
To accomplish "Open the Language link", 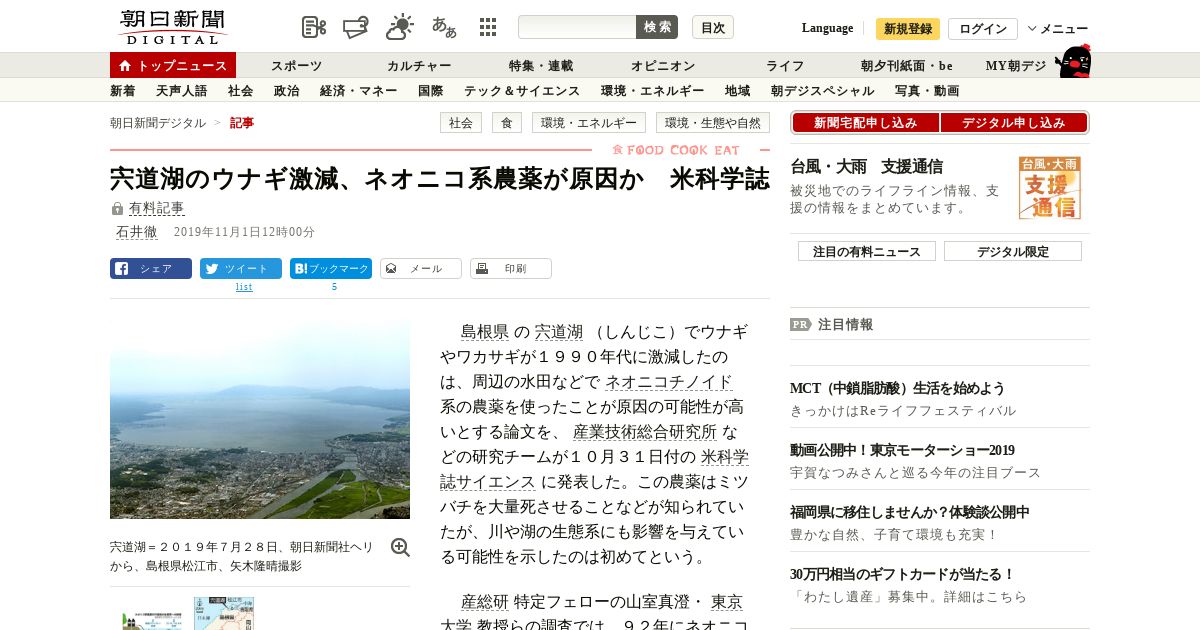I will [x=827, y=28].
